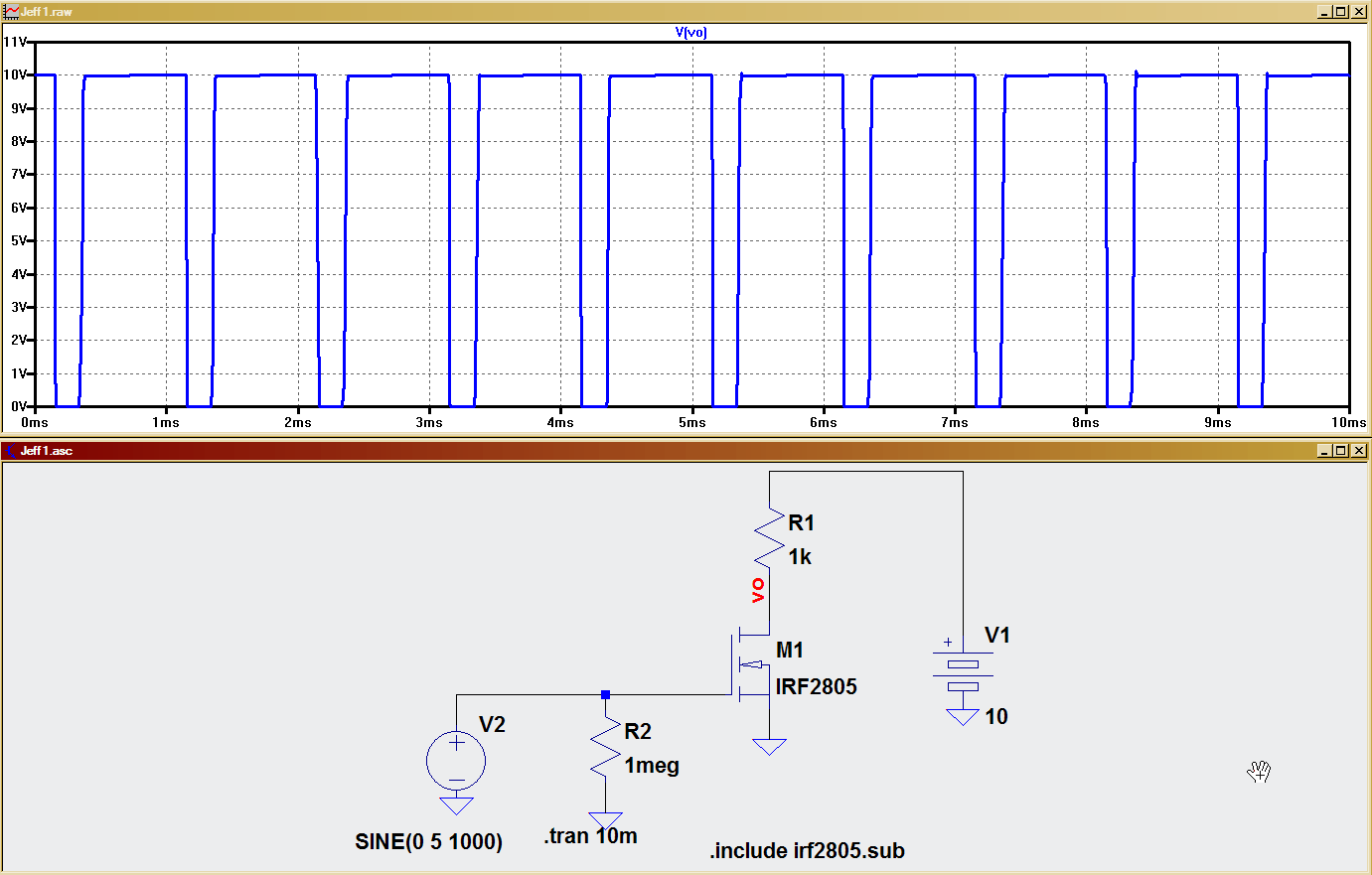Minimize the Jeff1.asc schematic window
Viewport: 1372px width, 875px height.
[x=1324, y=451]
